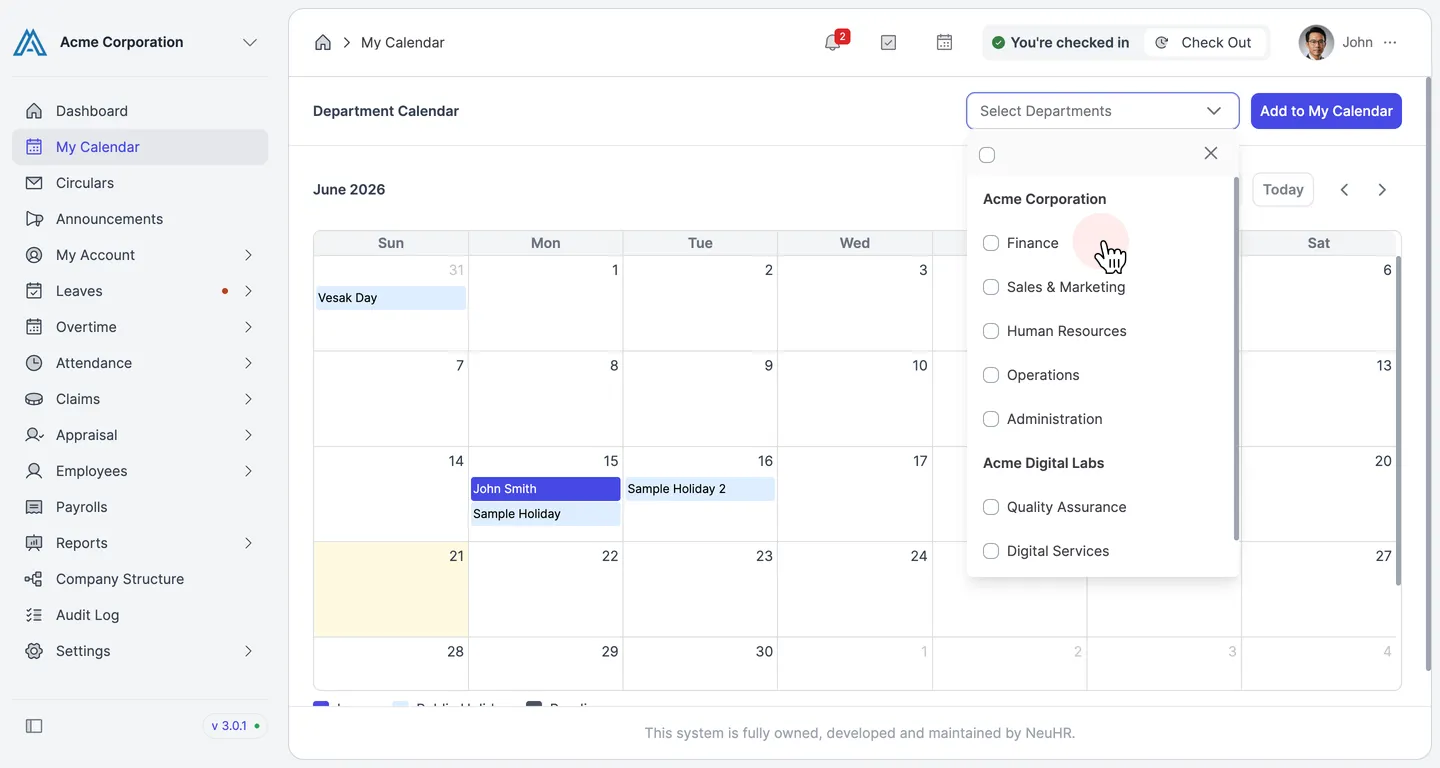The height and width of the screenshot is (768, 1440).
Task: Click the Leaves calendar-check icon
Action: click(x=34, y=291)
